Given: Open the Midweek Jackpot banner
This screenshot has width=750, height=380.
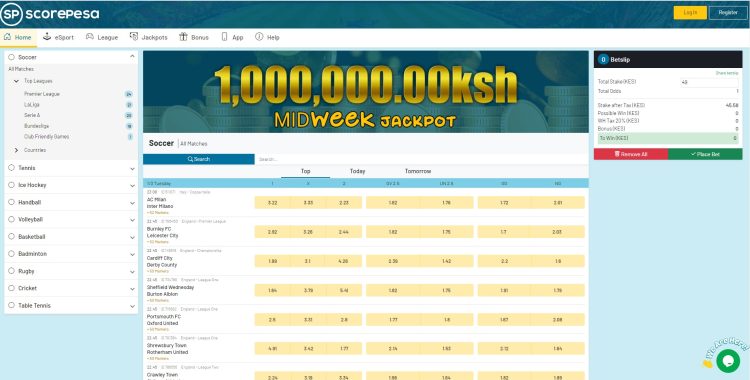Looking at the screenshot, I should click(365, 91).
